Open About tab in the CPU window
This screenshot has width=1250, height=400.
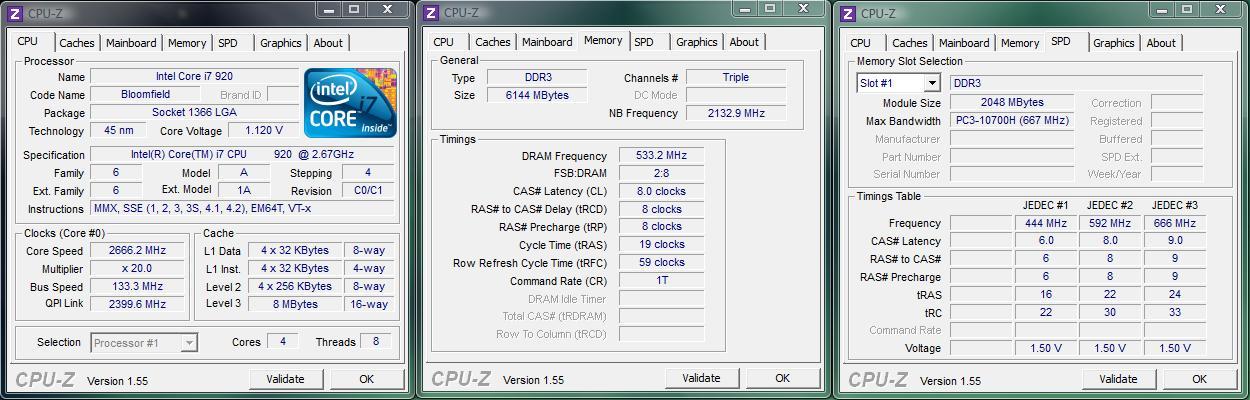328,43
